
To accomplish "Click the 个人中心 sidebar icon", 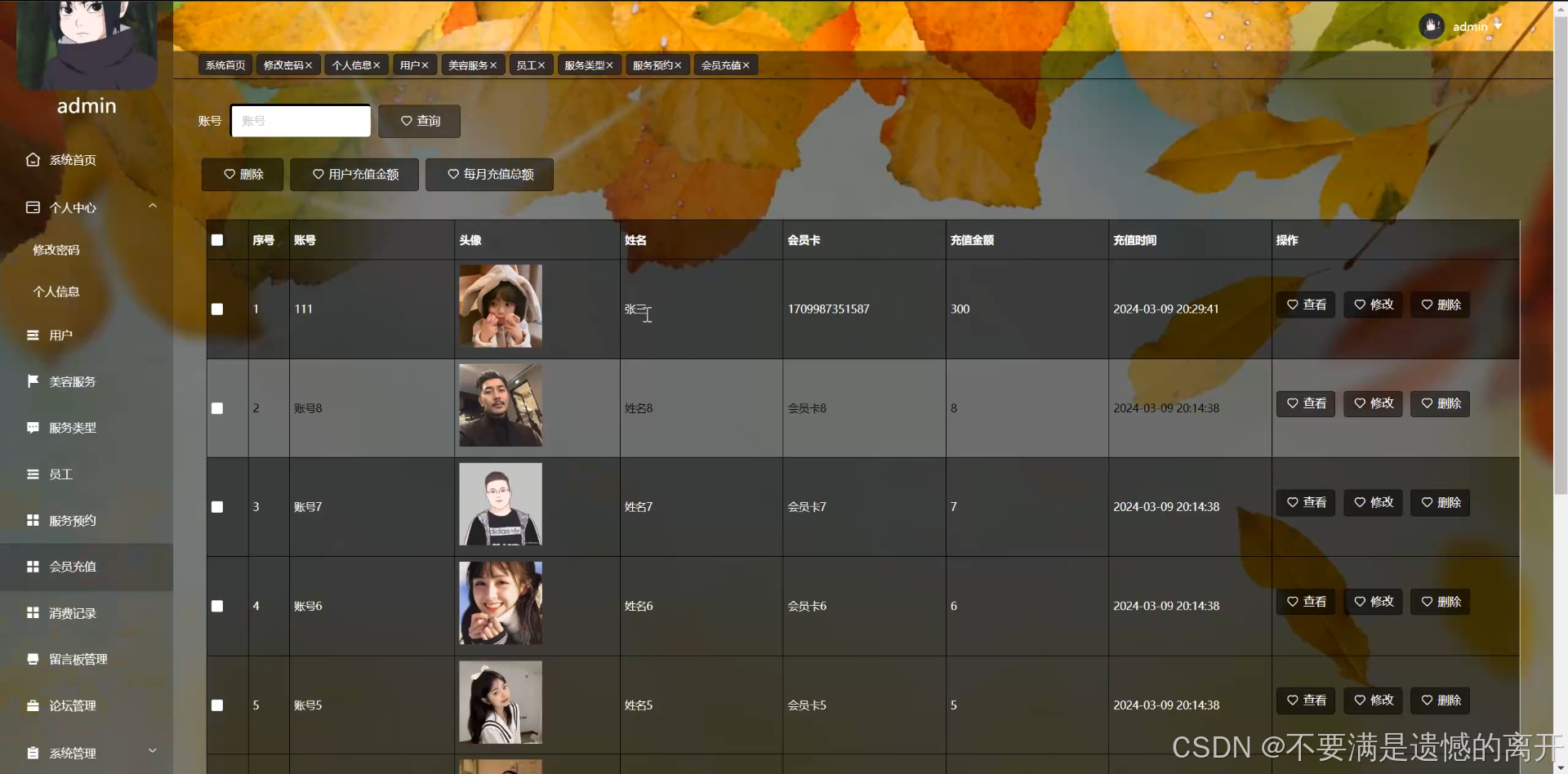I will pyautogui.click(x=33, y=207).
